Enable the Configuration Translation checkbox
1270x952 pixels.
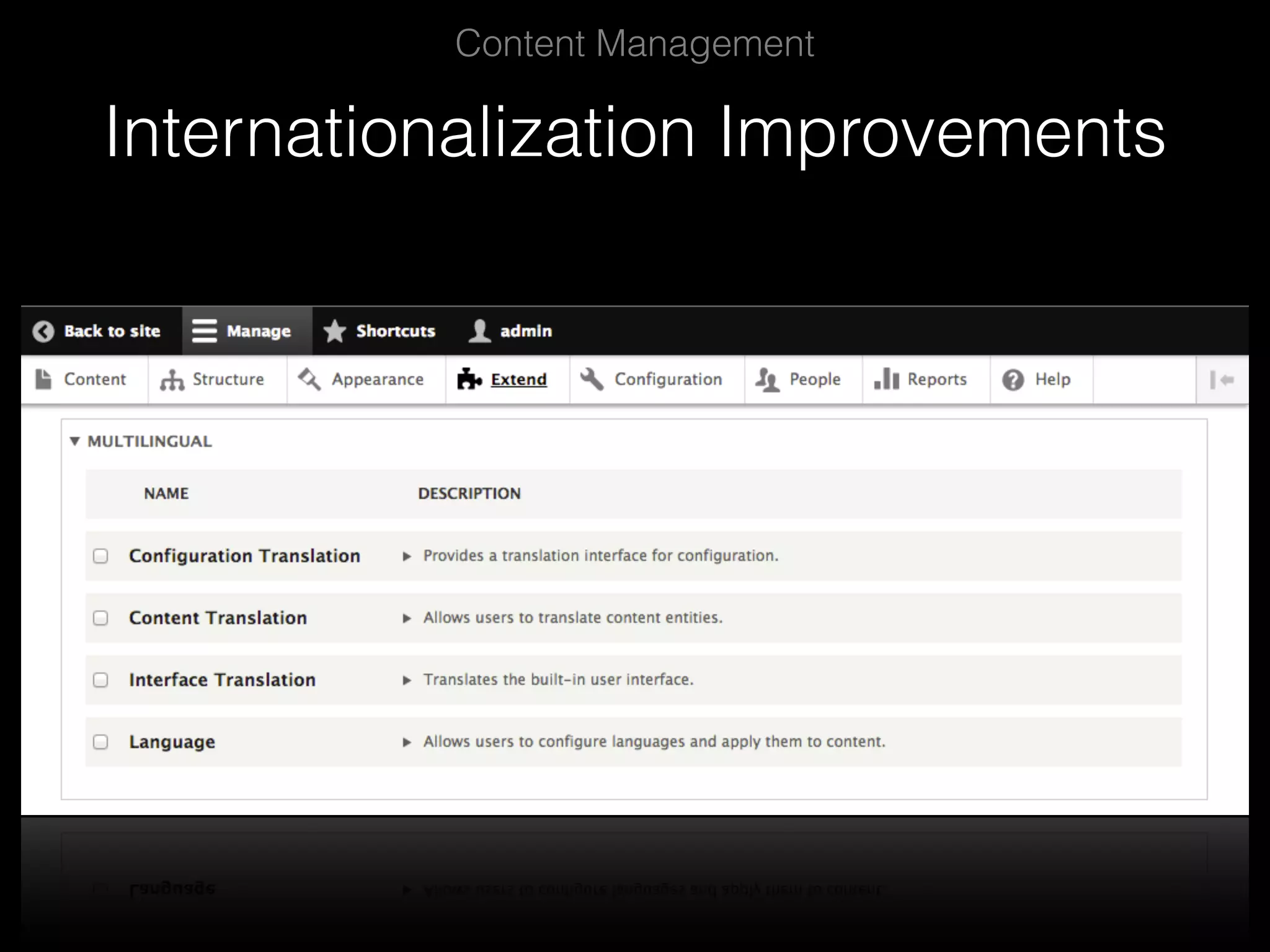pos(100,556)
